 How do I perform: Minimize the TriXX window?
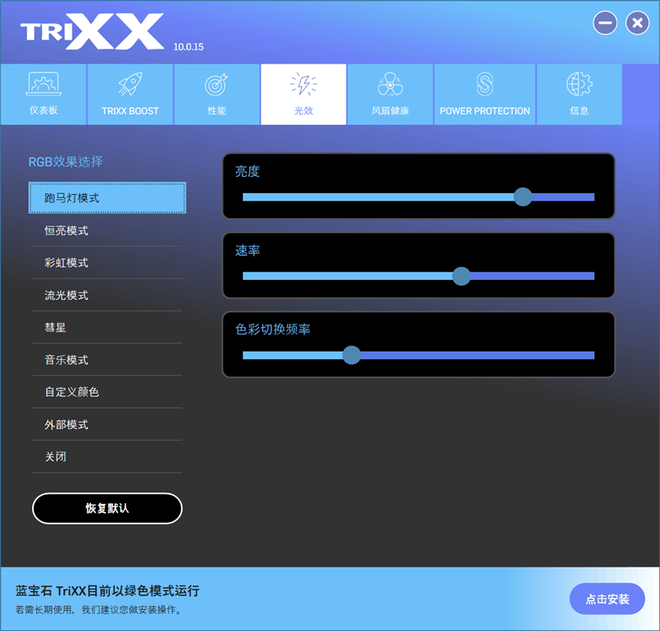[x=605, y=23]
